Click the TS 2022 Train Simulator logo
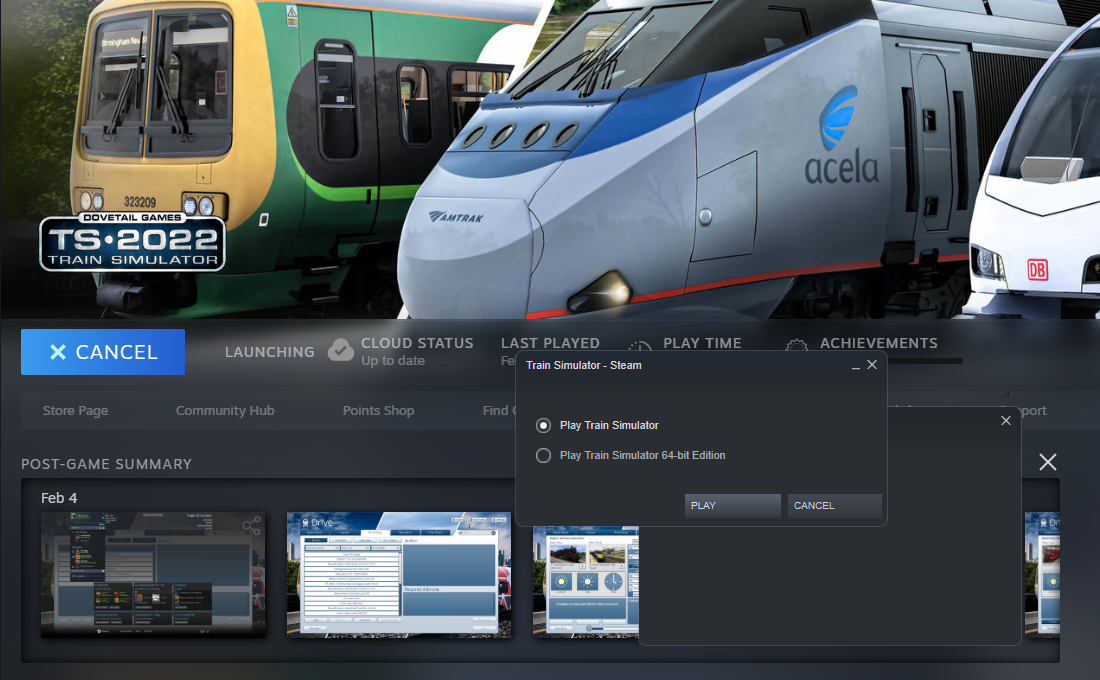 point(133,241)
